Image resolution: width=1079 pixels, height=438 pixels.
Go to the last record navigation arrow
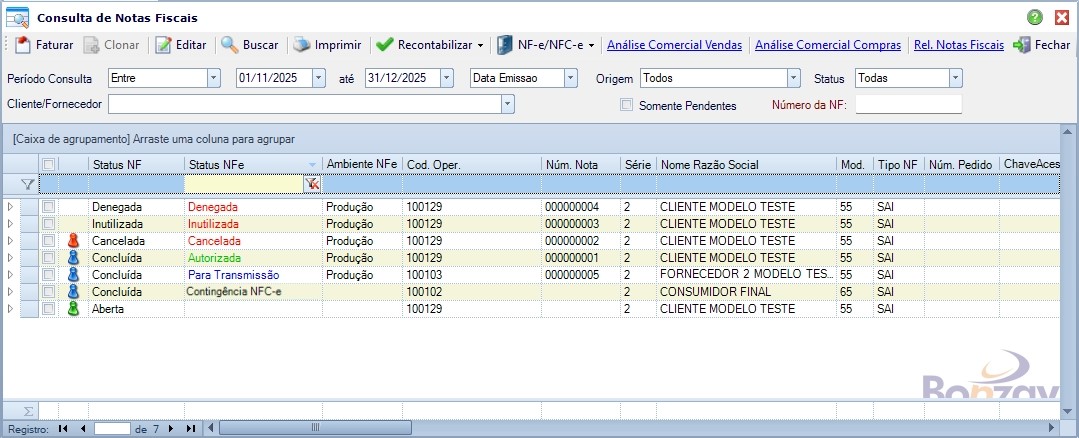point(190,428)
